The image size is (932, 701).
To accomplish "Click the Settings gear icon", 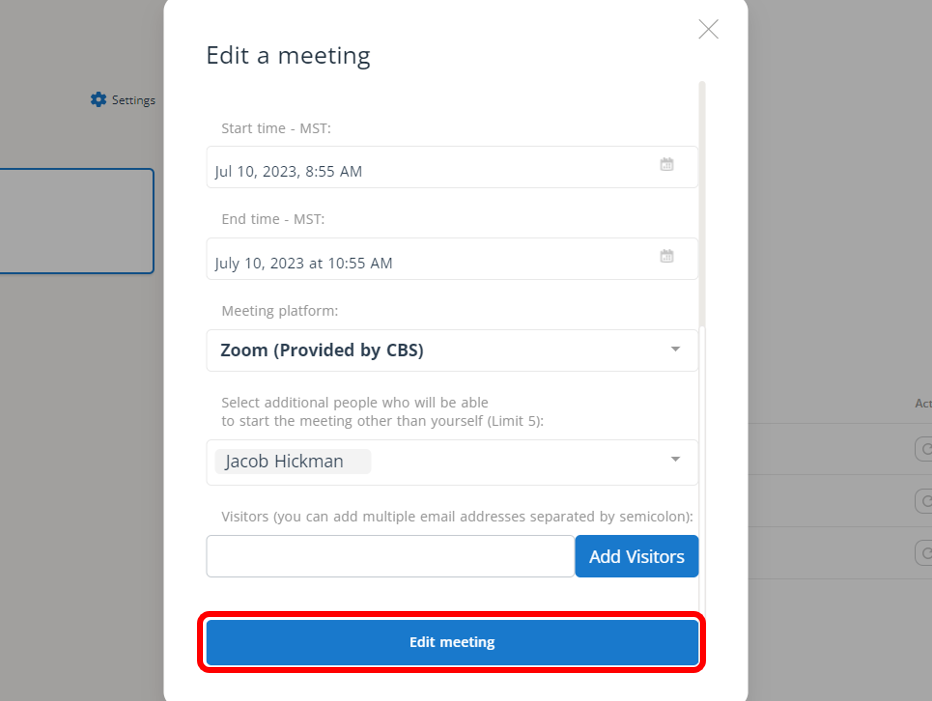I will point(98,100).
